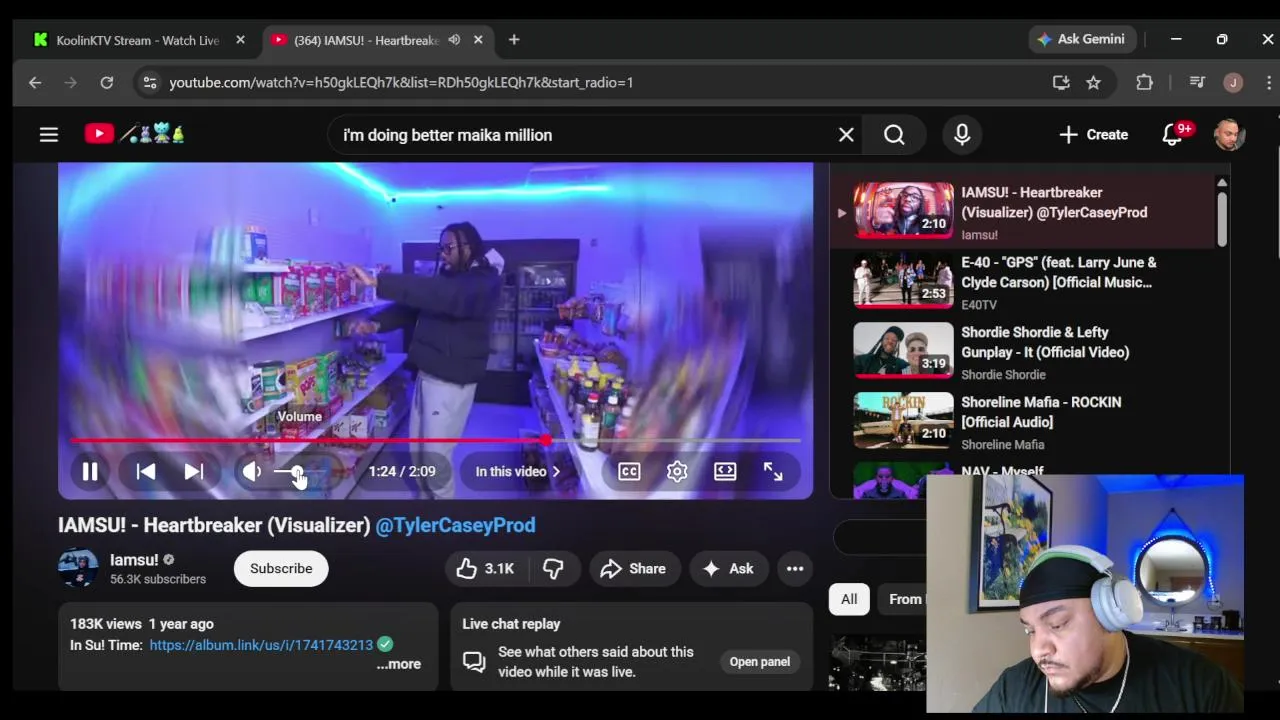Share the video
Screen dimensions: 1280x720
point(633,568)
